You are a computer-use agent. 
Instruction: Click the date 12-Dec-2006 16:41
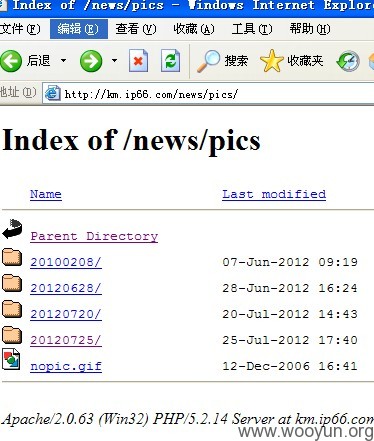[x=290, y=366]
